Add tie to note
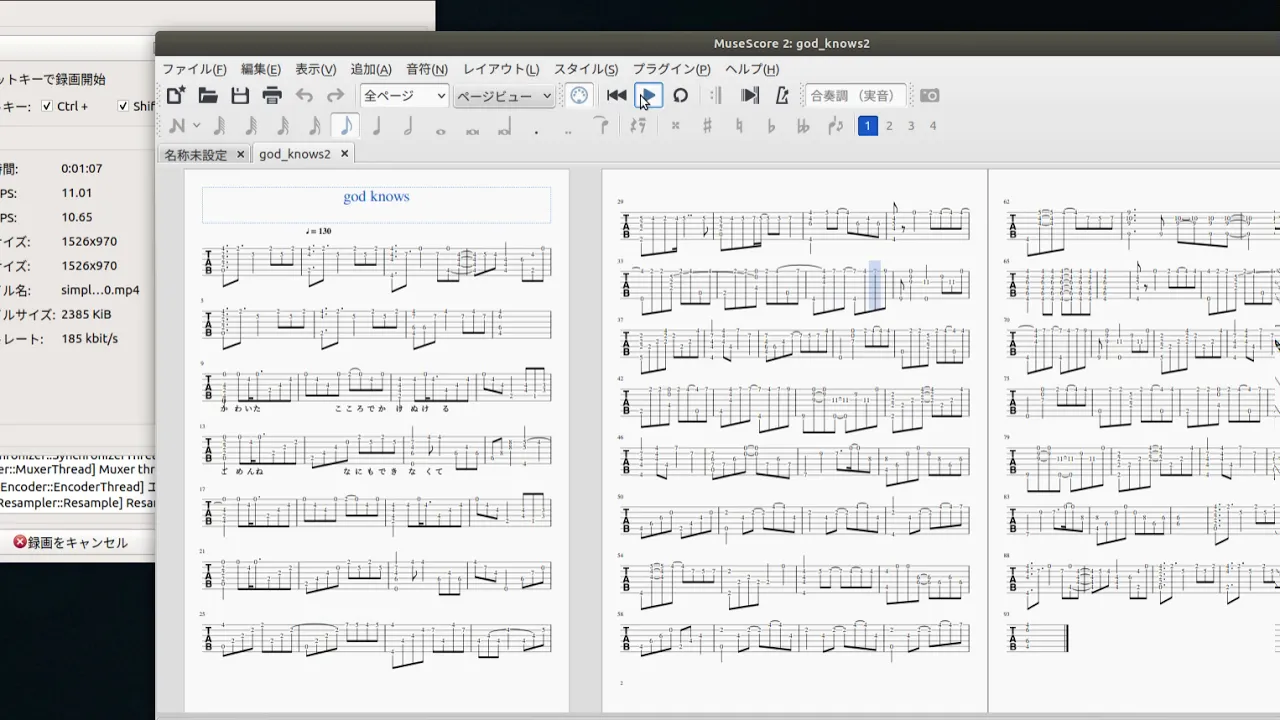 [601, 126]
